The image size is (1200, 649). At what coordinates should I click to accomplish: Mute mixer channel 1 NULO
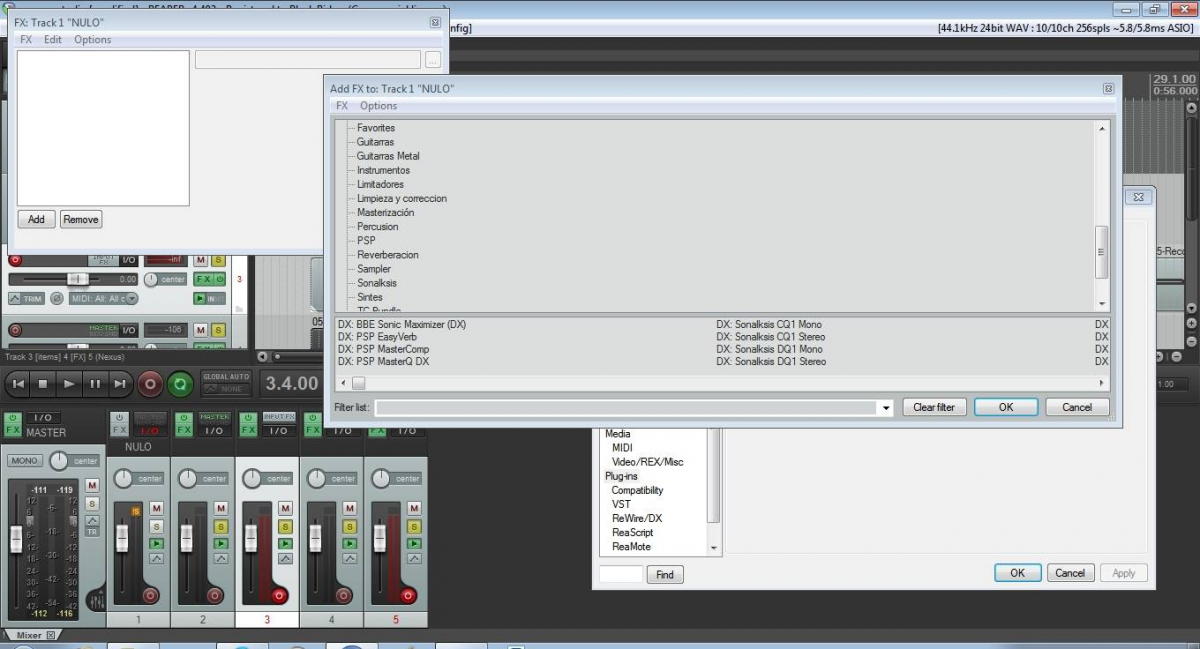(156, 508)
